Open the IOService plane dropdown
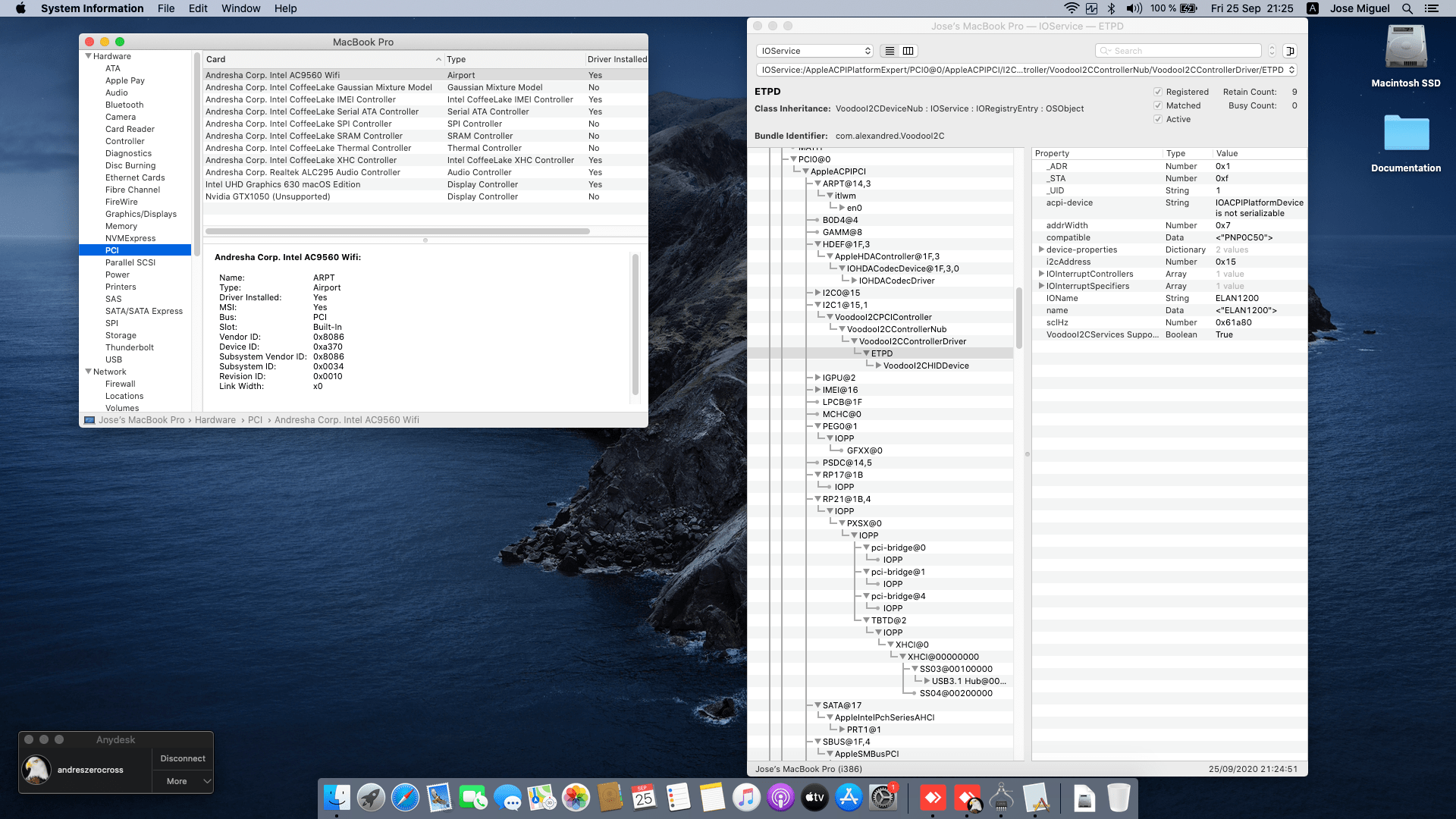The image size is (1456, 819). point(815,51)
